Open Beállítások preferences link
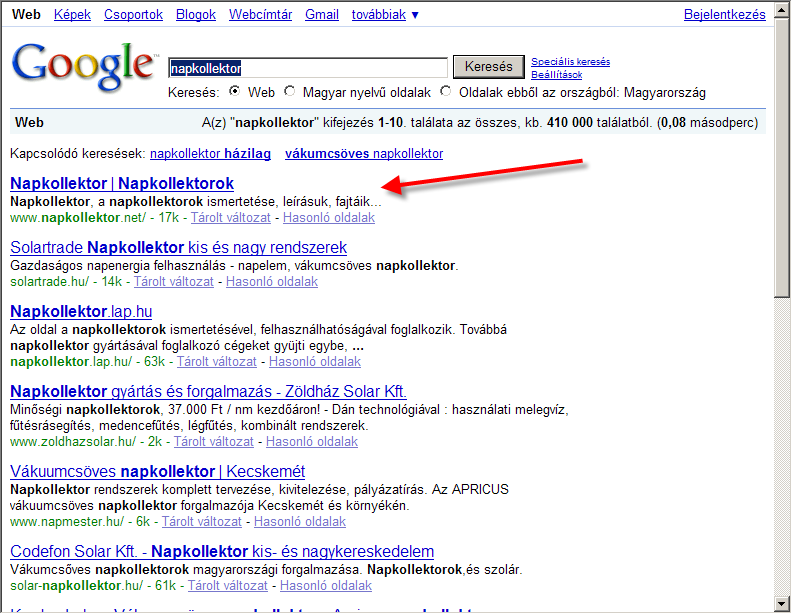The height and width of the screenshot is (614, 792). [x=556, y=75]
